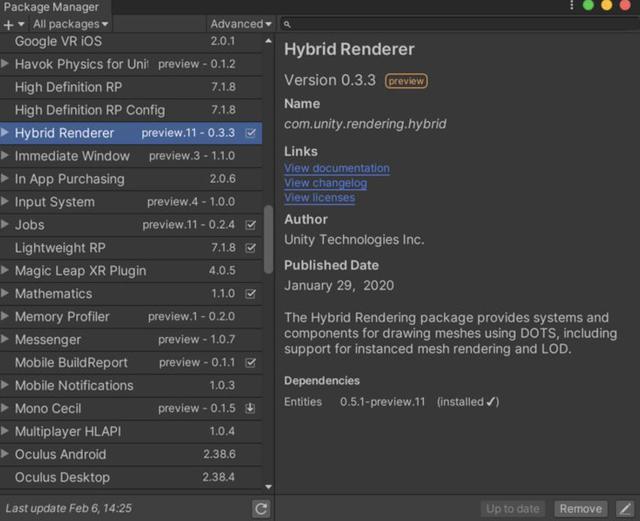This screenshot has width=640, height=521.
Task: Click the Package Manager tab title
Action: tap(51, 7)
